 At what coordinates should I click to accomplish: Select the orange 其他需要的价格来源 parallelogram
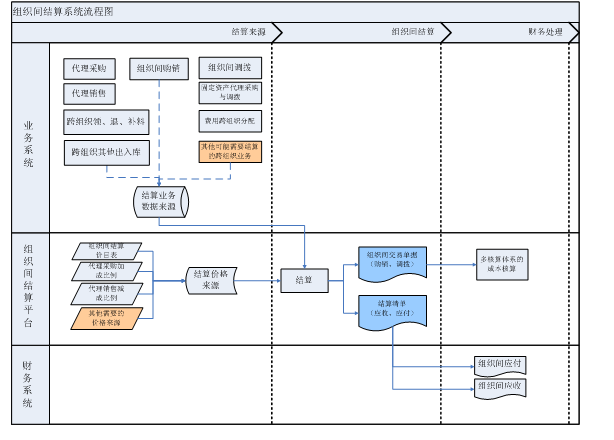[x=107, y=318]
